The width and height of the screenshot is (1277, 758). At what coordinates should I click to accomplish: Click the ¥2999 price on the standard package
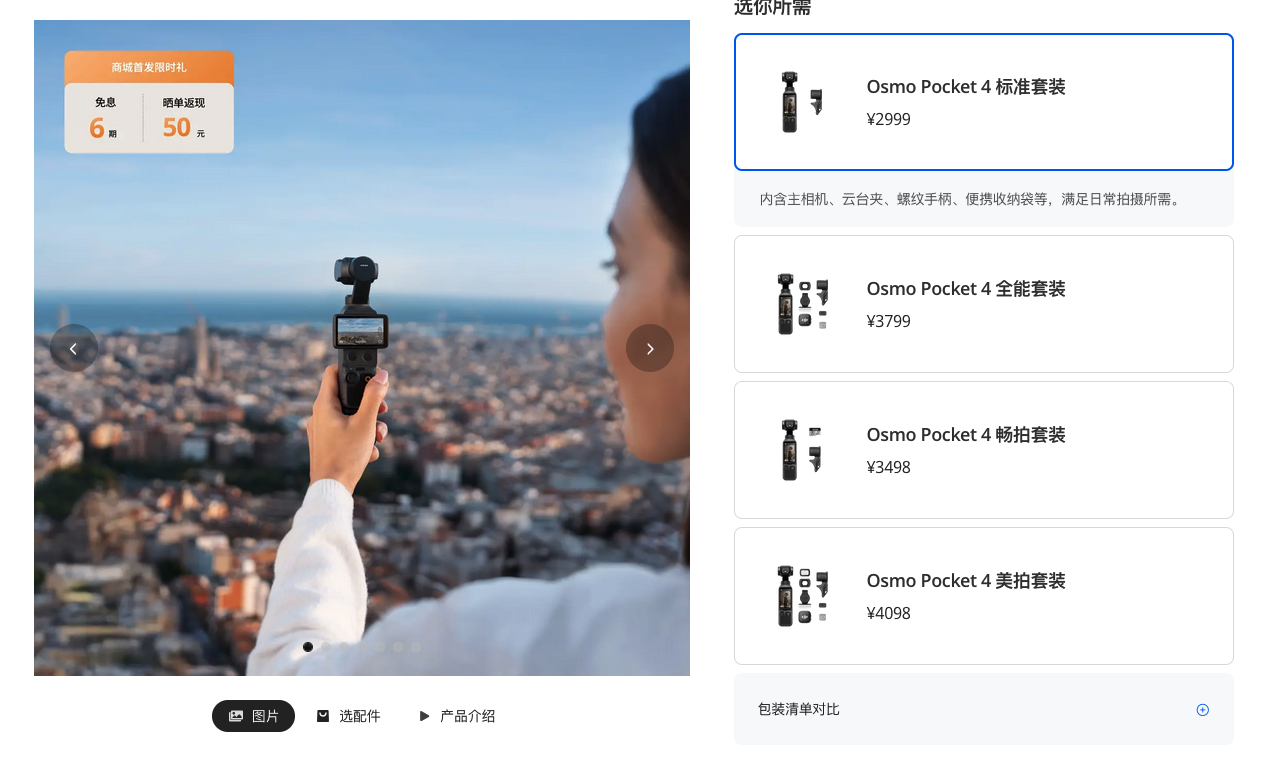tap(888, 119)
